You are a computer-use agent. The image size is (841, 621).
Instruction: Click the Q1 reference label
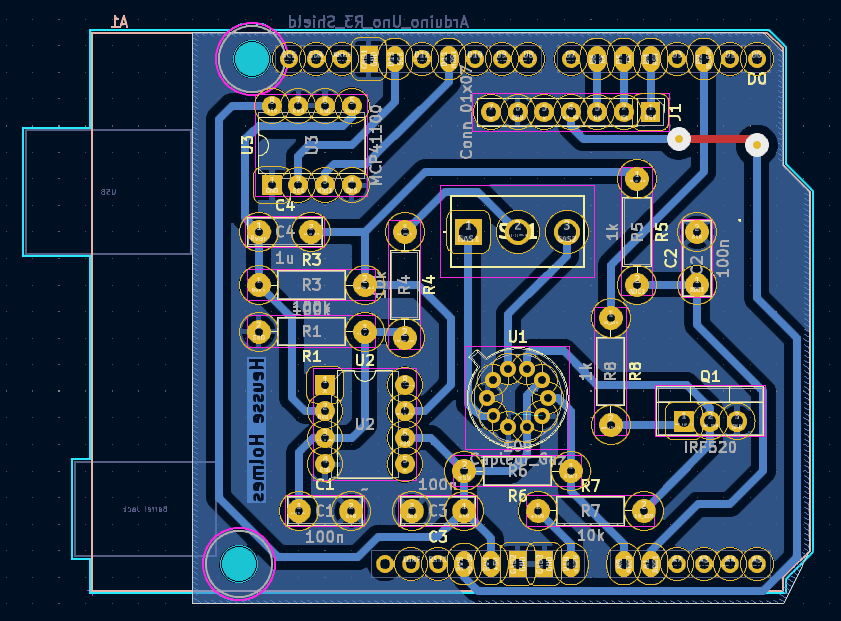click(x=710, y=376)
